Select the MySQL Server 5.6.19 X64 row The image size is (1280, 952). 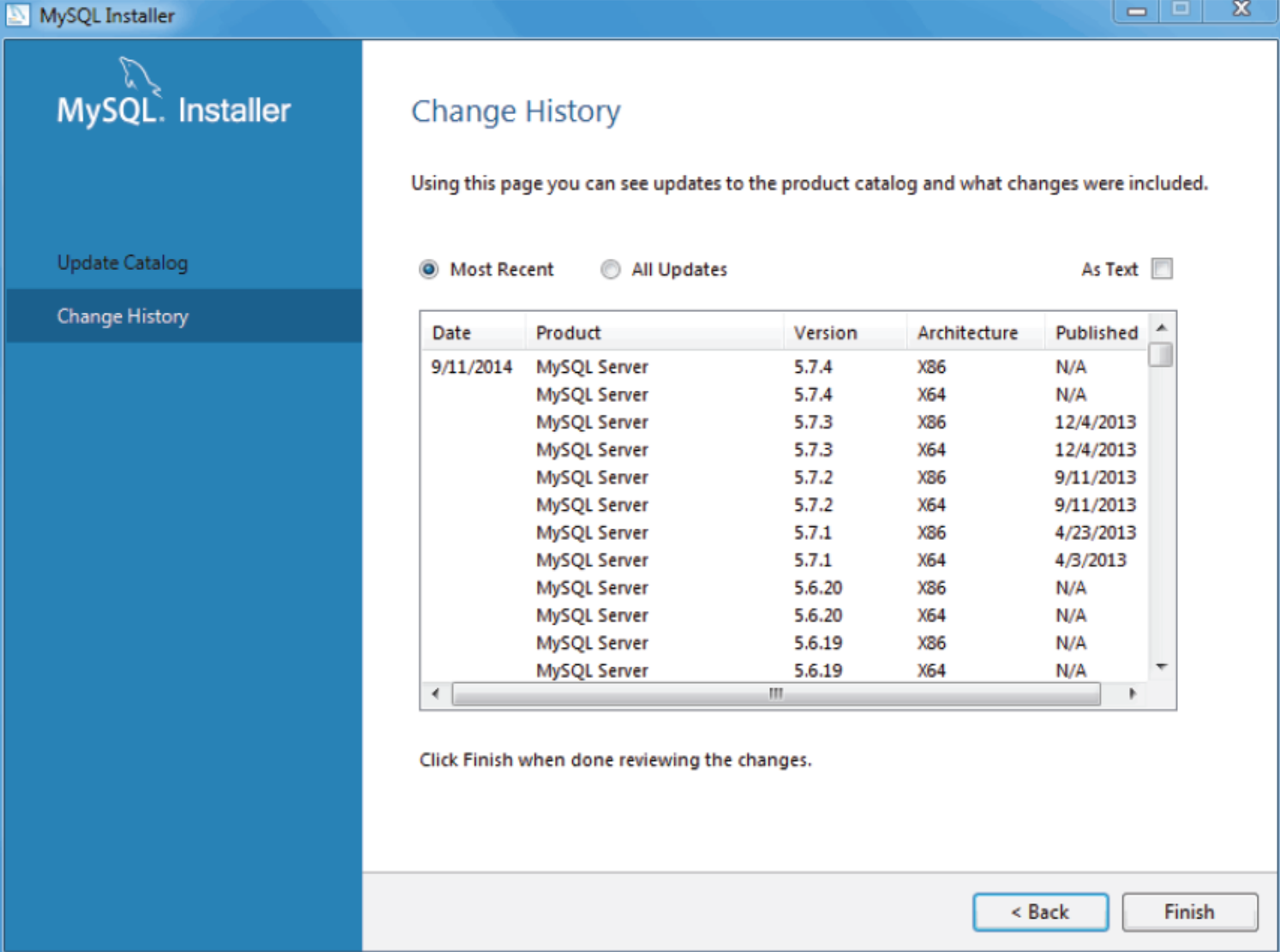point(685,670)
